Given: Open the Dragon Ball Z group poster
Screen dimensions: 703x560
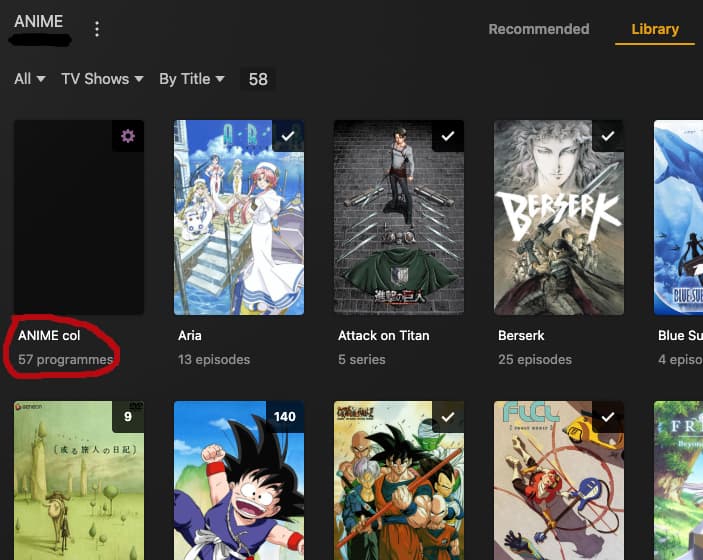Looking at the screenshot, I should coord(399,481).
